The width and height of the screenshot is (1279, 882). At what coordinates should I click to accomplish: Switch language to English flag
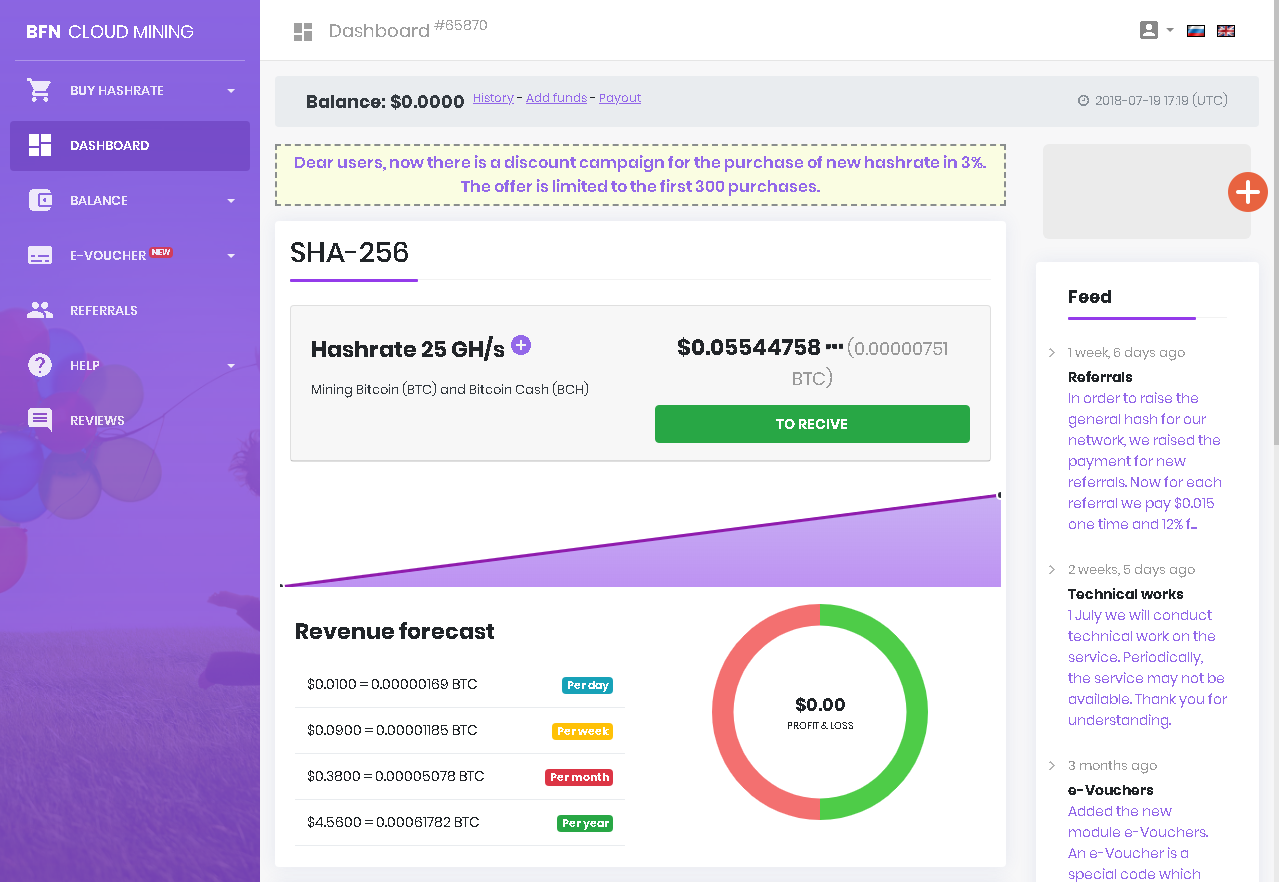coord(1226,31)
